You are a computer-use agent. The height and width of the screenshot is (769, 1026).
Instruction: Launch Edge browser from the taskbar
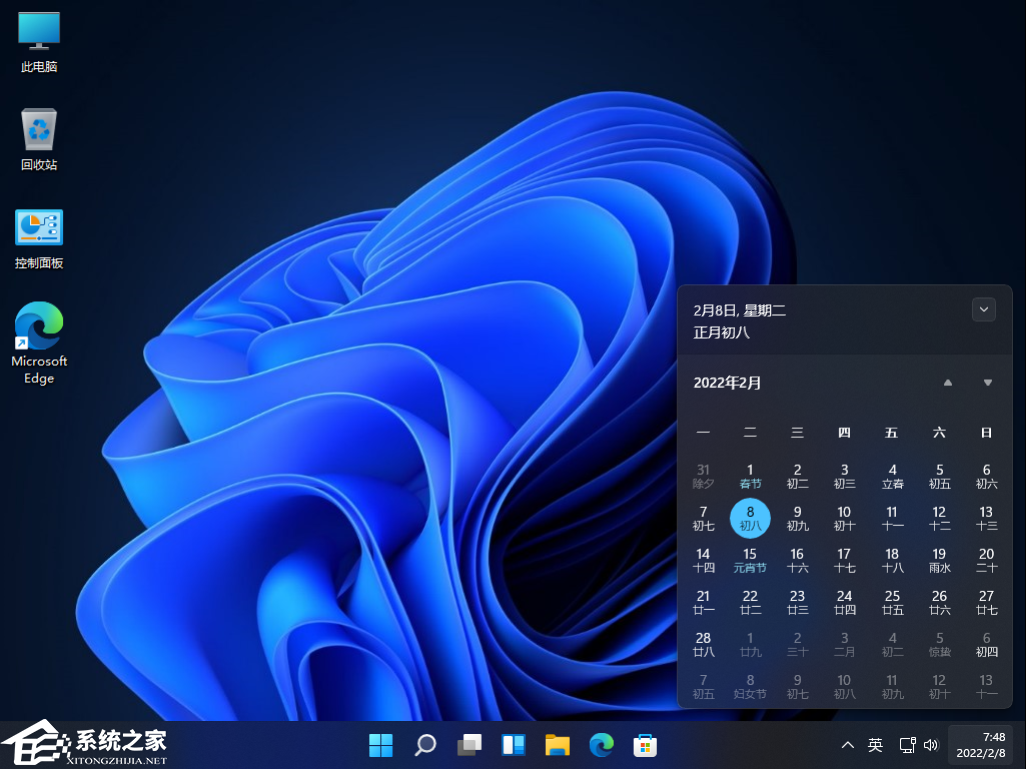click(601, 745)
